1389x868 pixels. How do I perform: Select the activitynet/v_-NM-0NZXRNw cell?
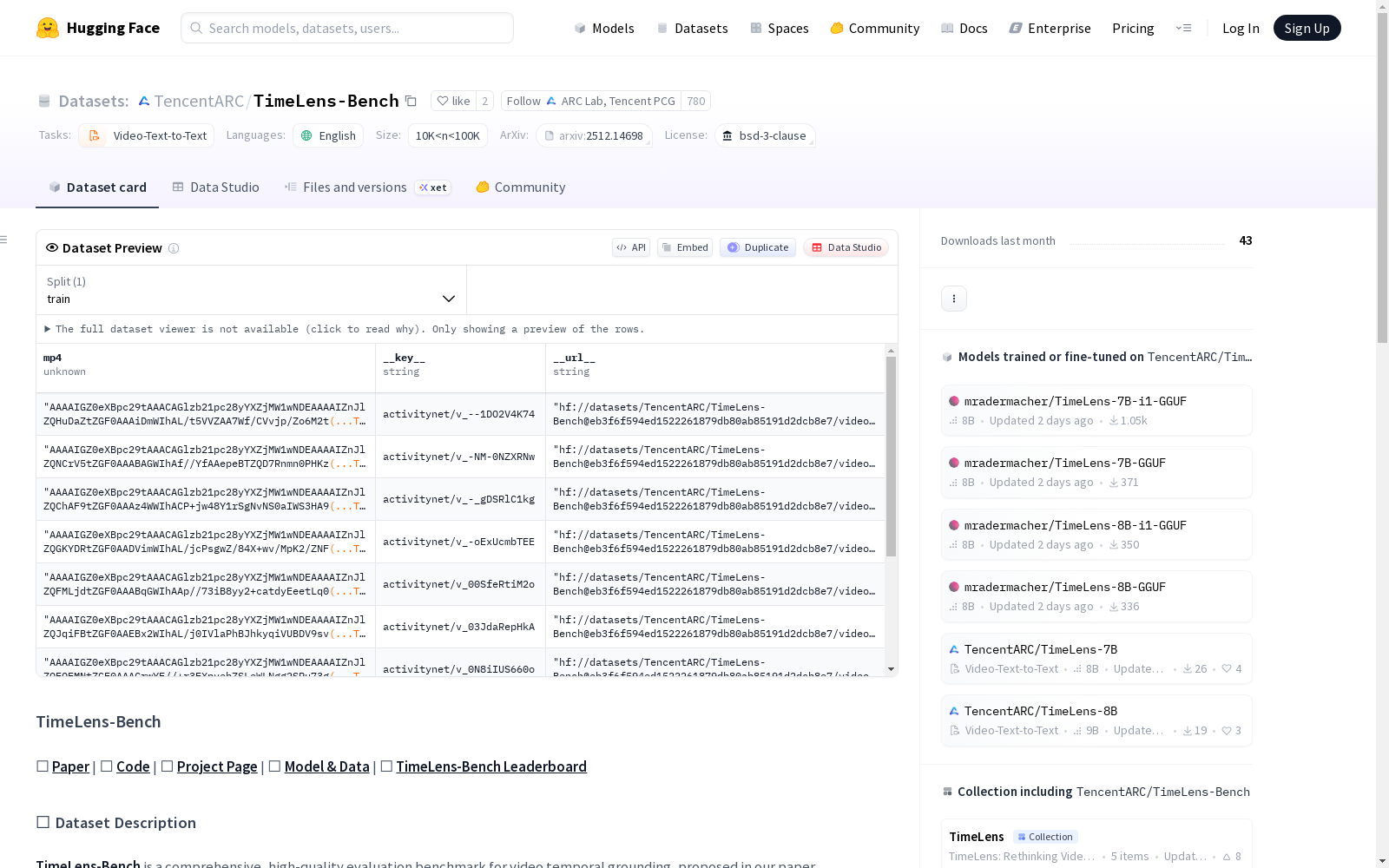461,457
